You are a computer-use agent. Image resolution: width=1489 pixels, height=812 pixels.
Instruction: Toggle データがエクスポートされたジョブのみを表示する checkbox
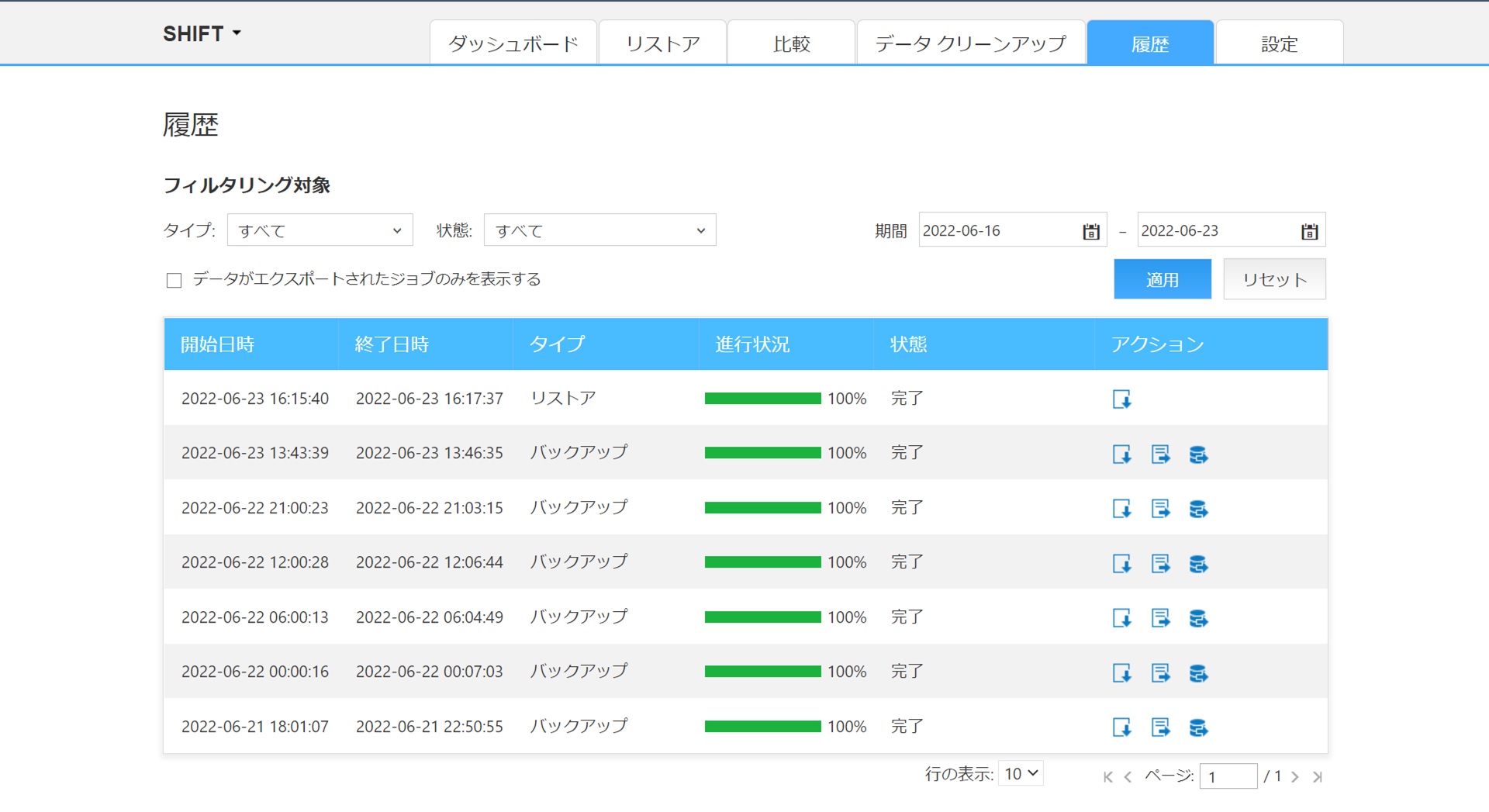pyautogui.click(x=174, y=280)
